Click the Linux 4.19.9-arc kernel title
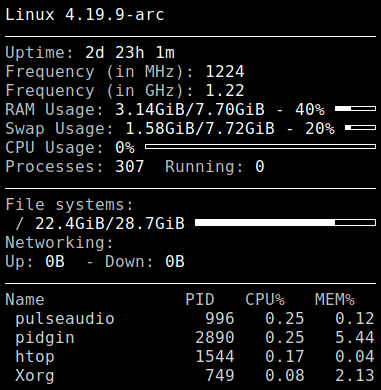381x390 pixels. click(x=85, y=15)
